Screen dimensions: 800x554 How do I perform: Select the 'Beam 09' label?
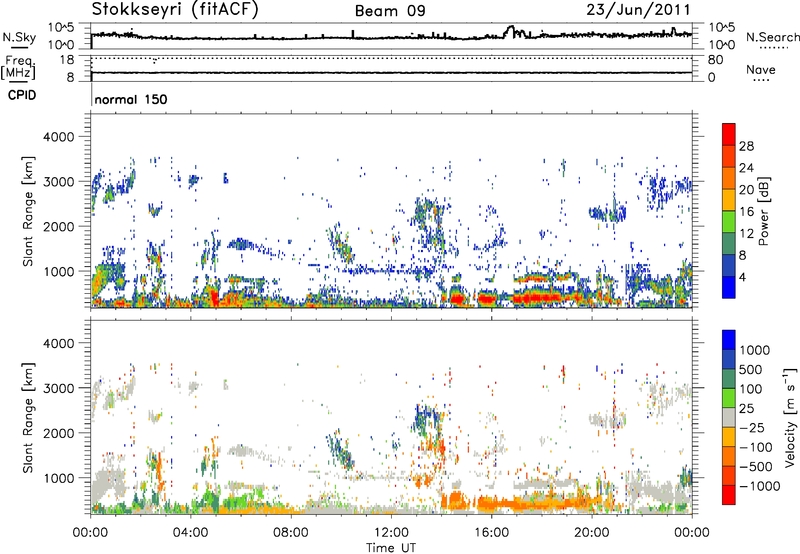point(390,11)
